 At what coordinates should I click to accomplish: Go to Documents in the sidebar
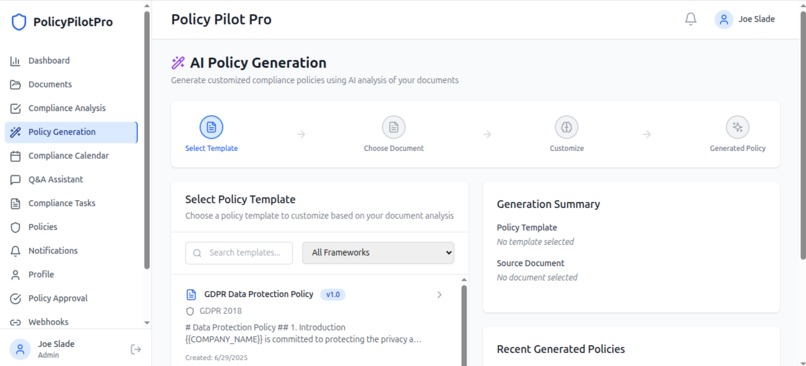[x=71, y=85]
